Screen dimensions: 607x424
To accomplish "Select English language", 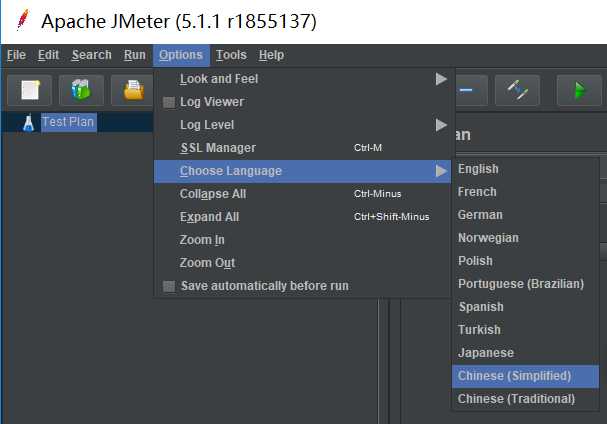I will coord(525,169).
